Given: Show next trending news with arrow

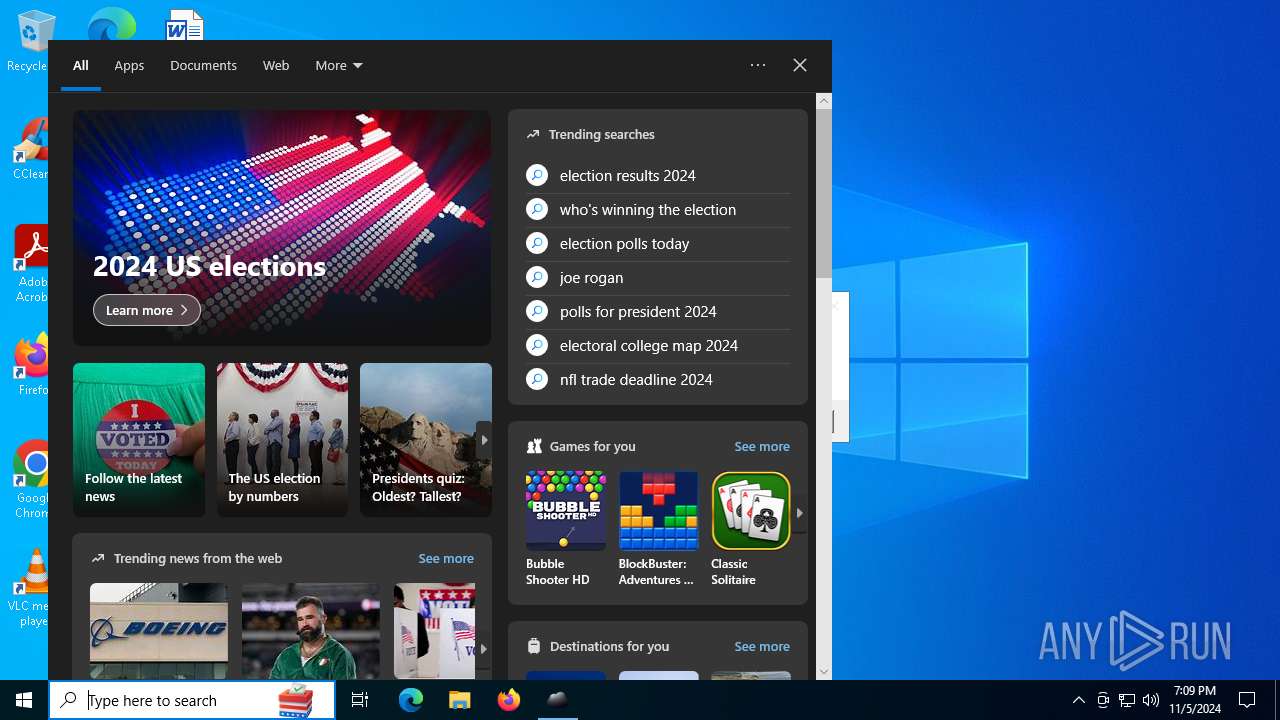Looking at the screenshot, I should pos(483,648).
